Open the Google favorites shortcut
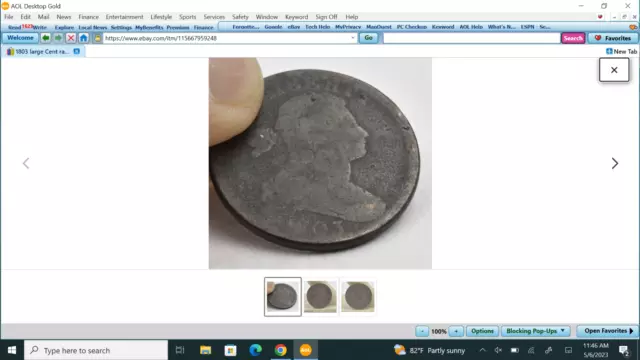Screen dimensions: 640x360 pyautogui.click(x=273, y=27)
